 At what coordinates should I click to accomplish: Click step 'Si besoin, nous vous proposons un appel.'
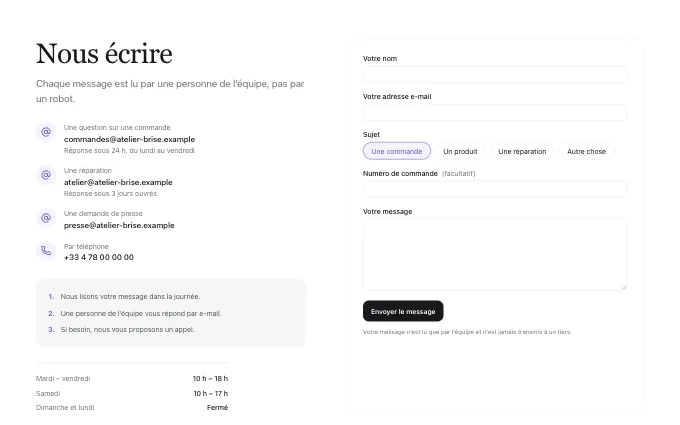click(127, 330)
